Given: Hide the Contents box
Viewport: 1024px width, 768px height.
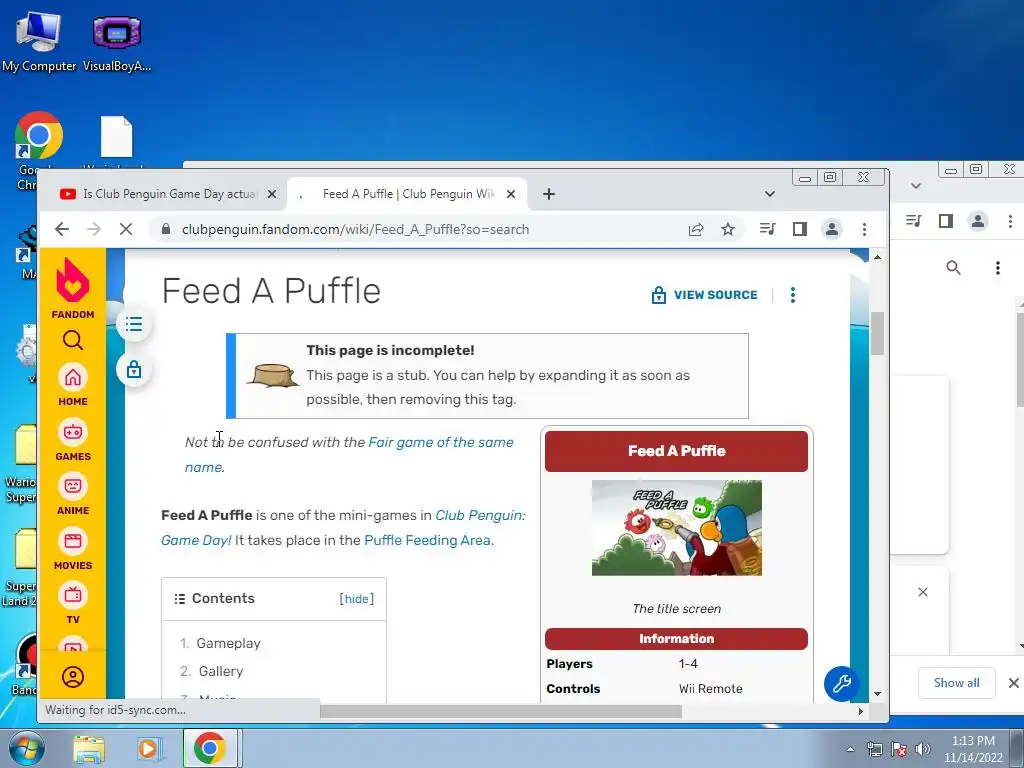Looking at the screenshot, I should pos(357,599).
